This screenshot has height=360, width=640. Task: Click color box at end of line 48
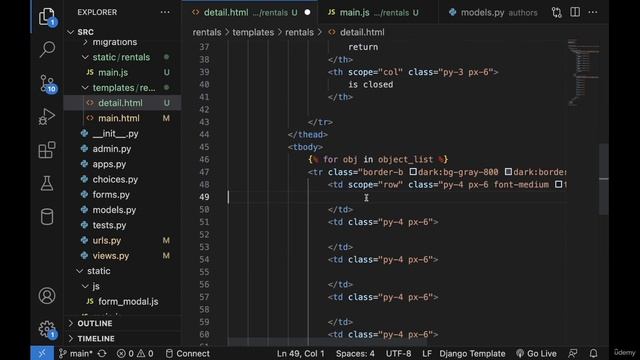[x=558, y=184]
